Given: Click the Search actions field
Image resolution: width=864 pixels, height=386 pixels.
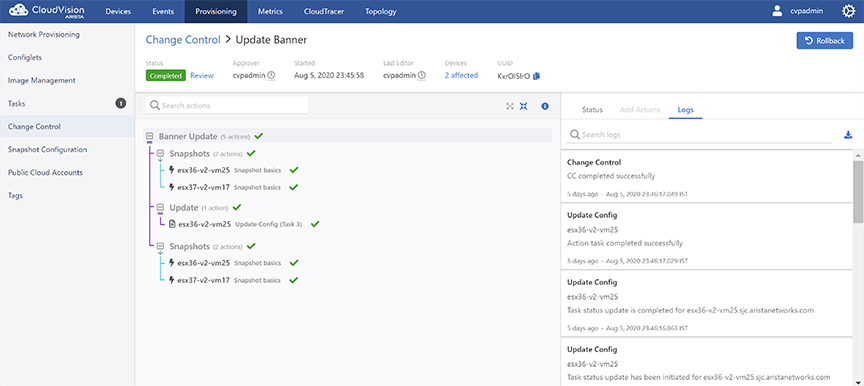Looking at the screenshot, I should click(226, 105).
